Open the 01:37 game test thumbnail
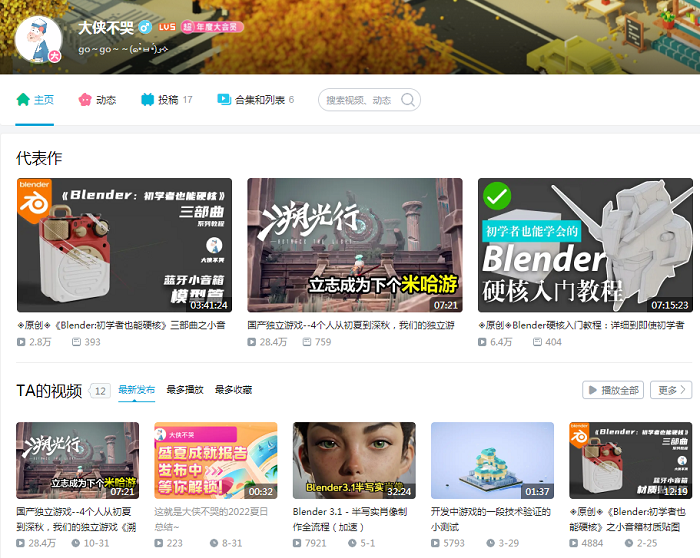This screenshot has width=700, height=558. (492, 460)
